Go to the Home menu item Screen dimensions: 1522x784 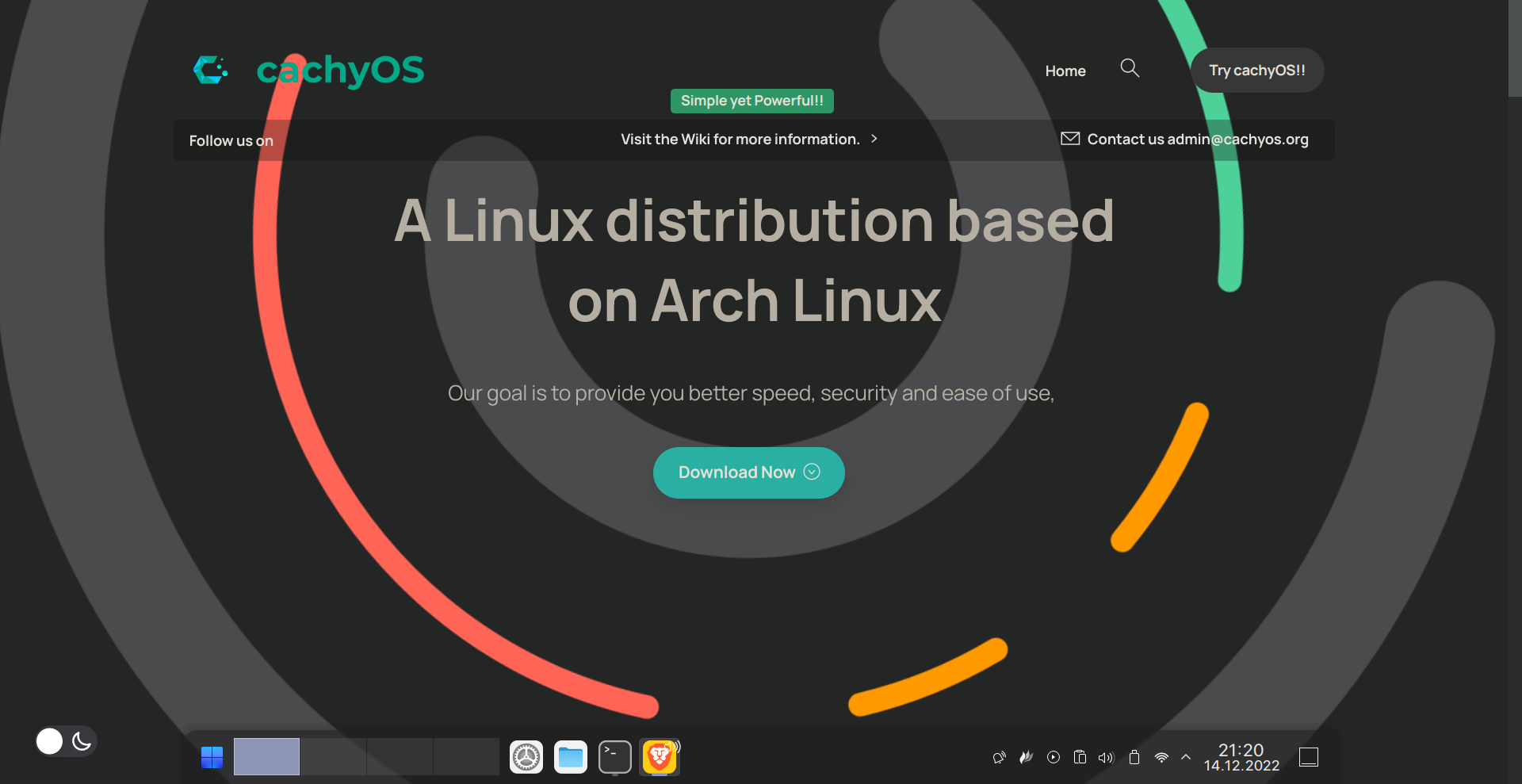click(x=1065, y=71)
